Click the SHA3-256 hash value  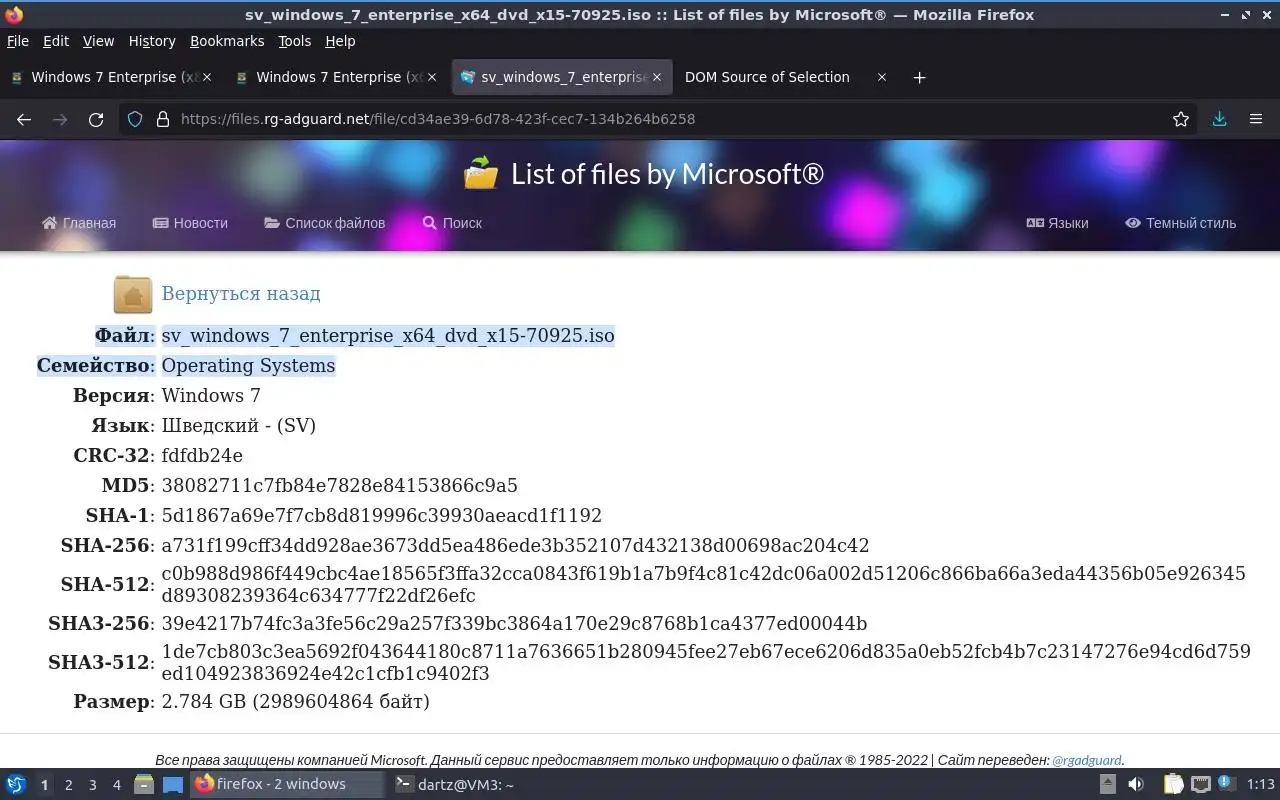[x=514, y=624]
